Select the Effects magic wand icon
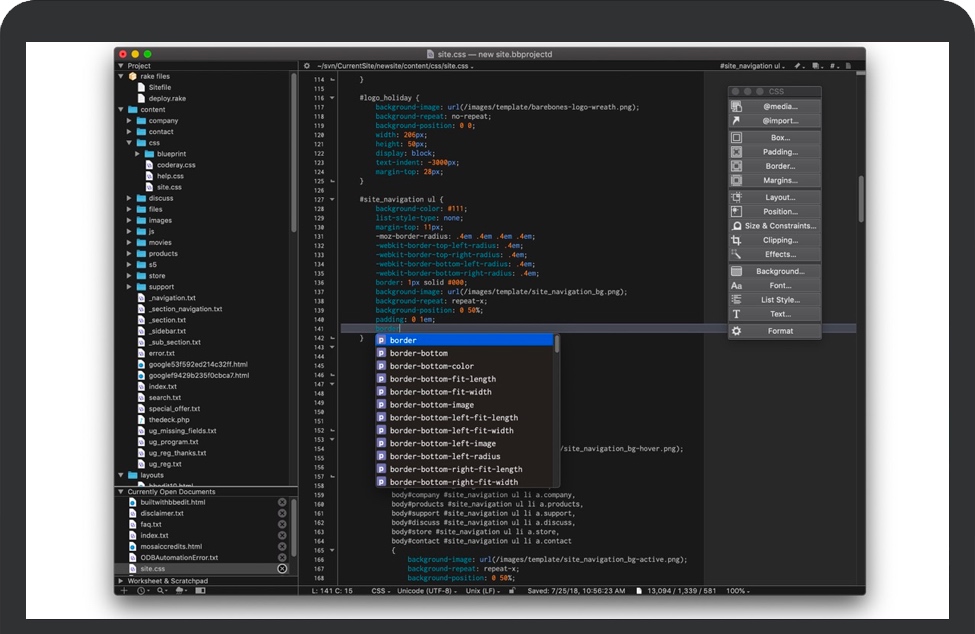The width and height of the screenshot is (975, 634). (737, 254)
